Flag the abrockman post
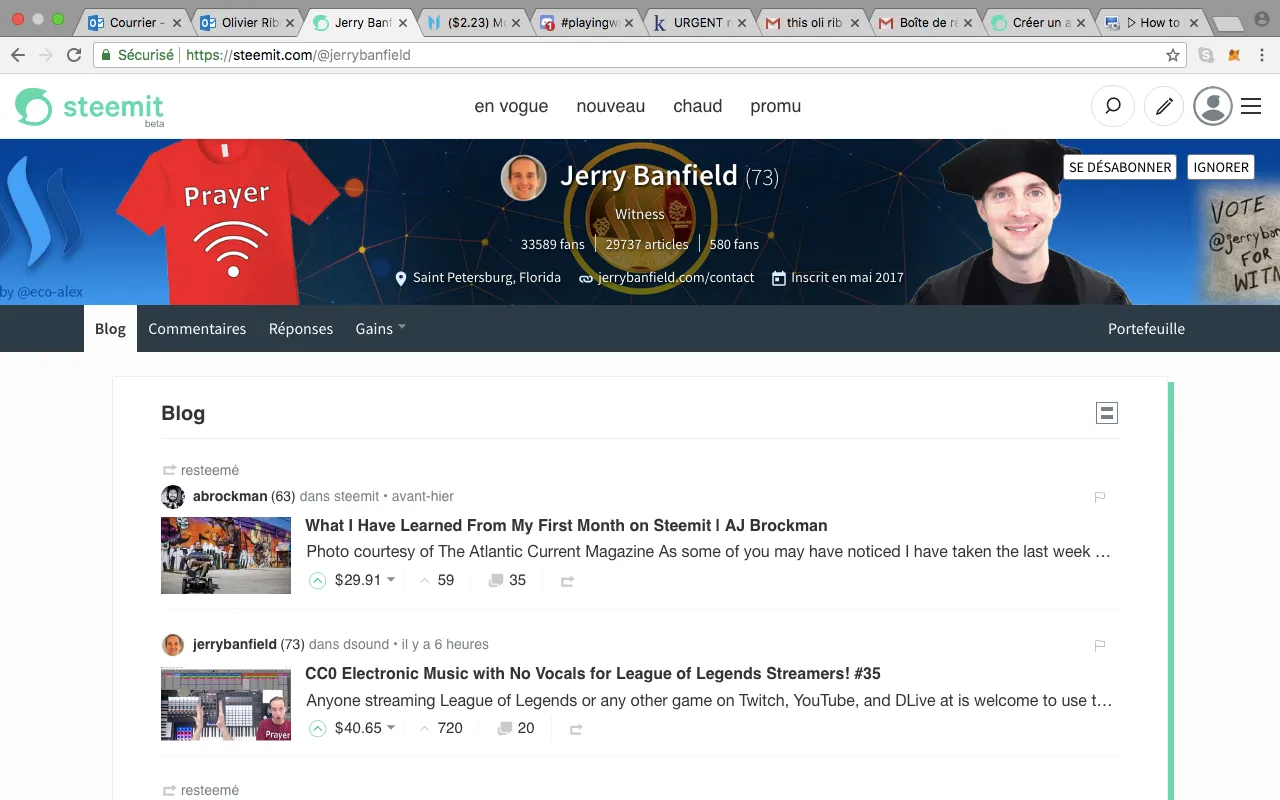Screen dimensions: 1280x800 1099,497
